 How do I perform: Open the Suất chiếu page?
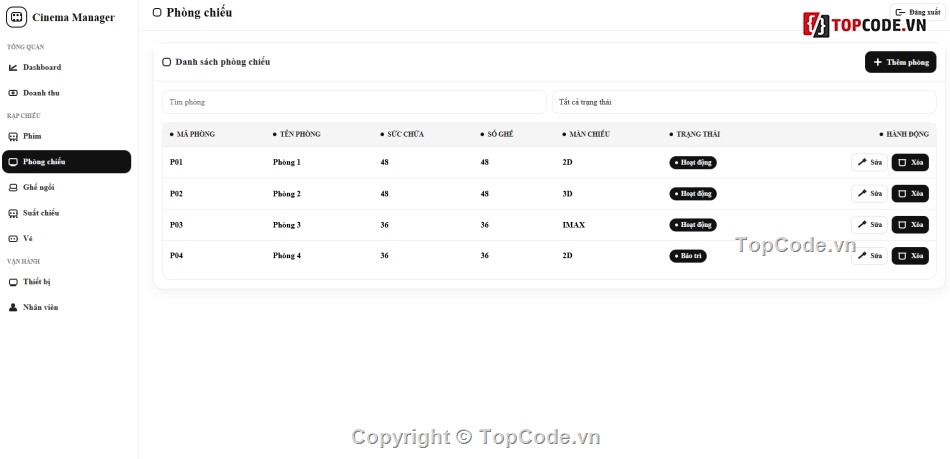click(67, 213)
